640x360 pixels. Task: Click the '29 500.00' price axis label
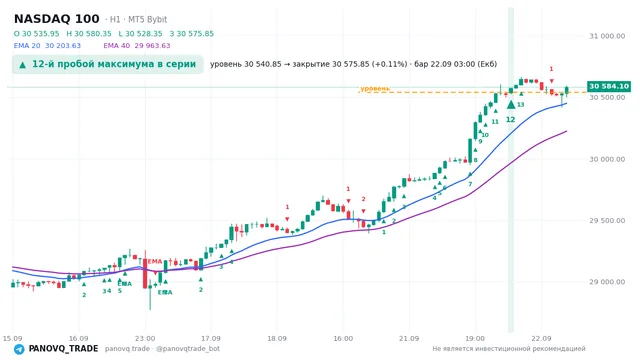[x=607, y=220]
